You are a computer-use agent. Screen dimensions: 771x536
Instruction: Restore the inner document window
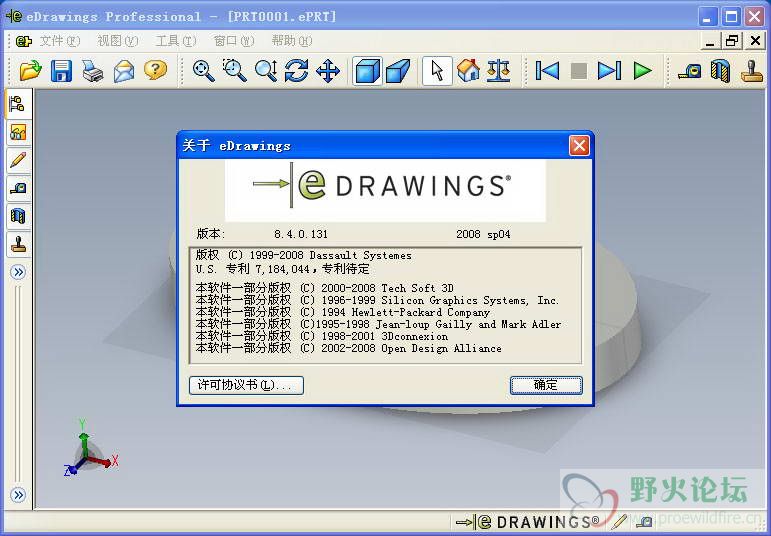point(731,41)
